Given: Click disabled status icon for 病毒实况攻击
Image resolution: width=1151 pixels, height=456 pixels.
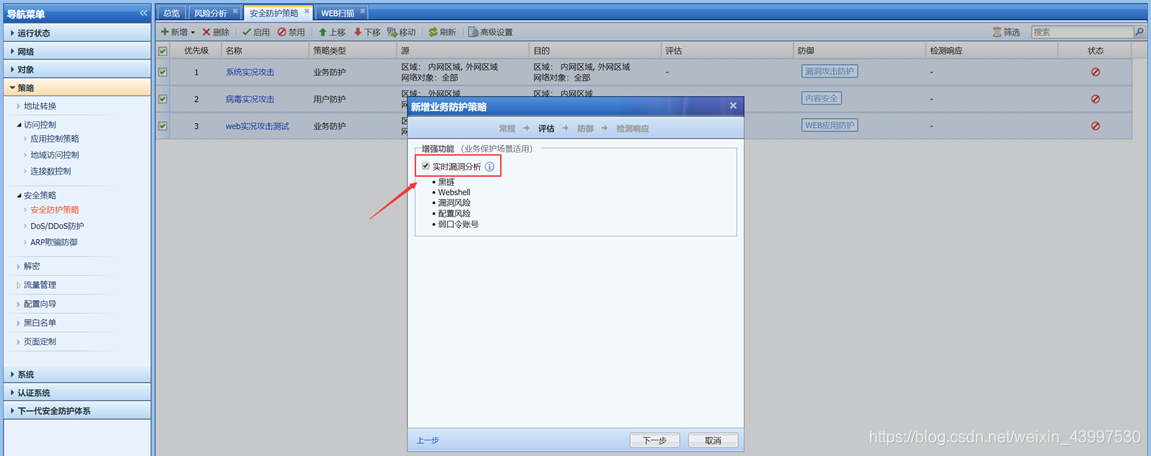Looking at the screenshot, I should (x=1095, y=98).
